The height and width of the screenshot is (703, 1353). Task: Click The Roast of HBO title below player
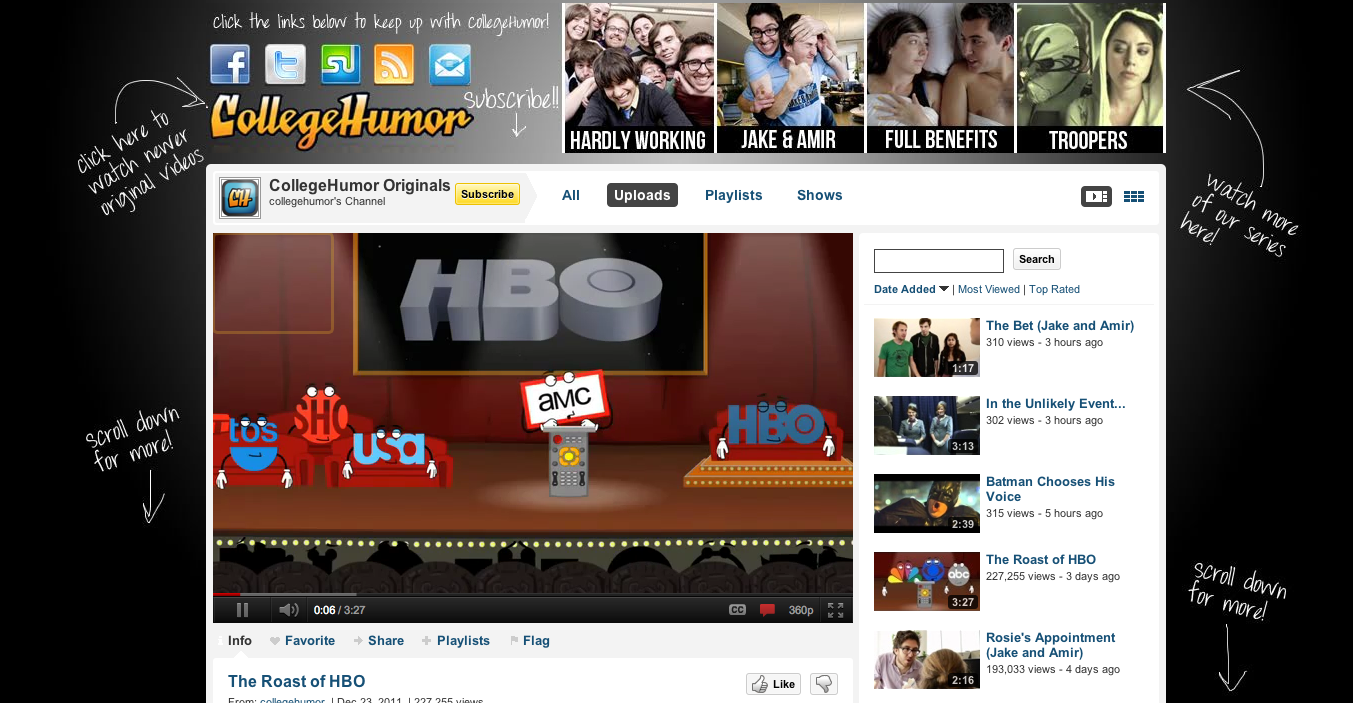[x=297, y=682]
